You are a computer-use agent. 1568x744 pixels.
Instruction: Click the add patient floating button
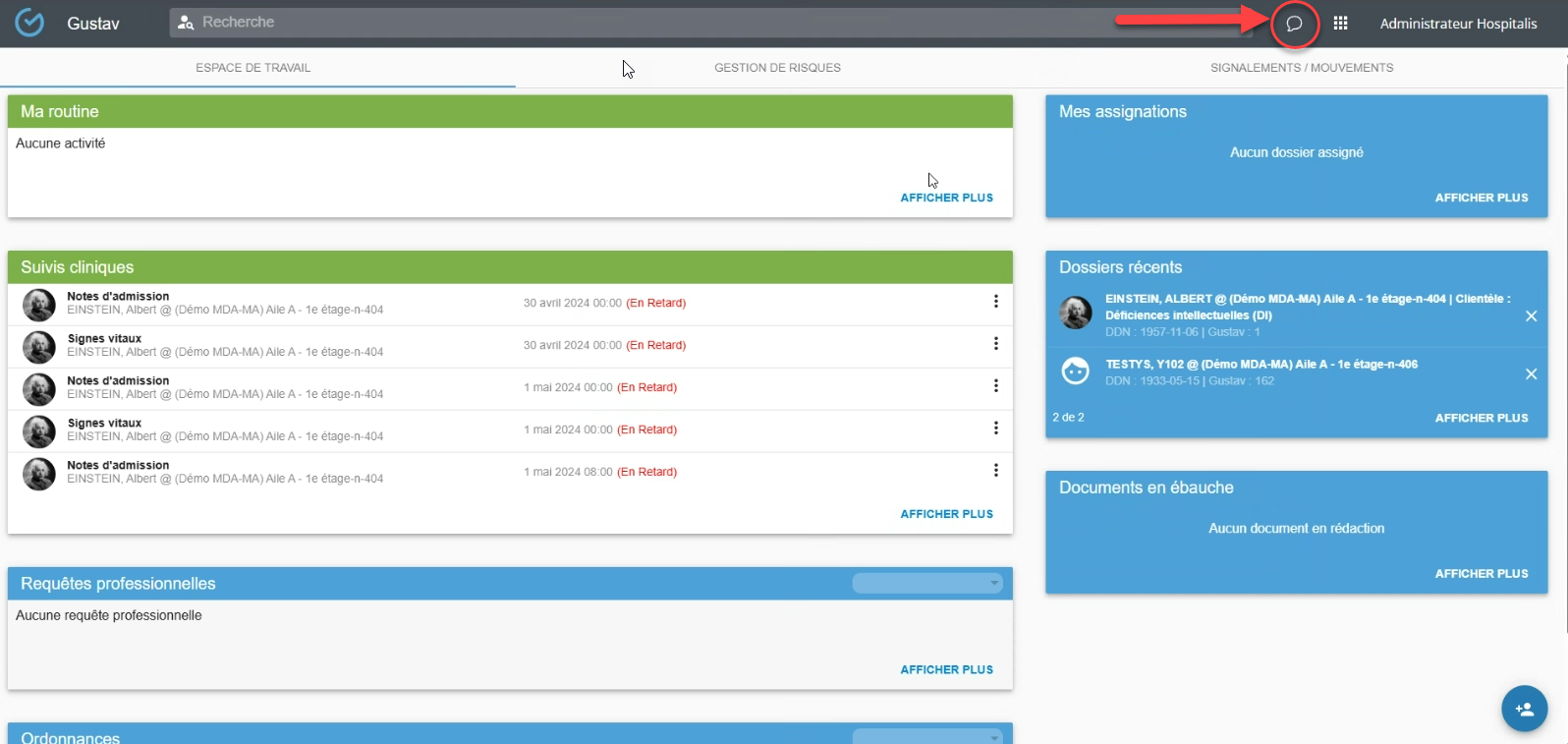tap(1524, 709)
